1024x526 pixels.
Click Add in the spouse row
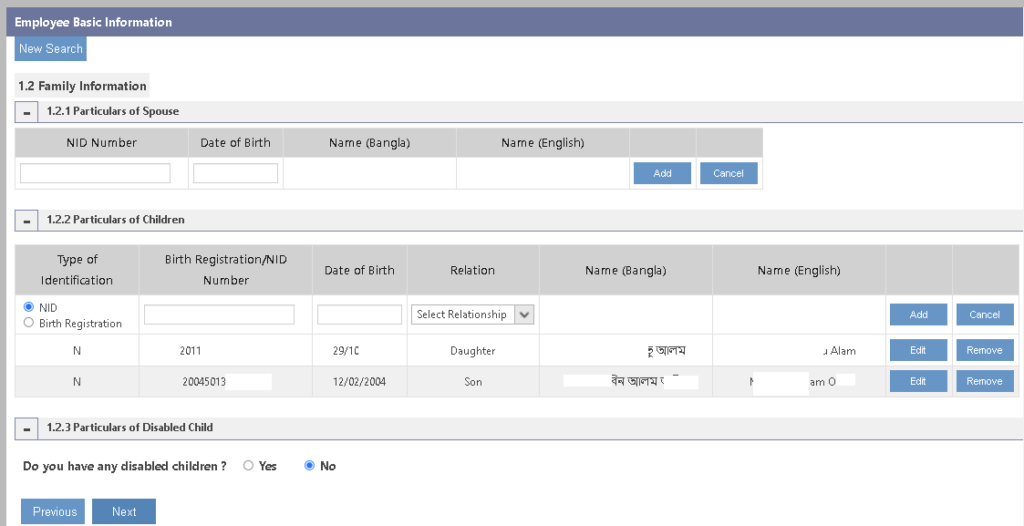point(662,173)
